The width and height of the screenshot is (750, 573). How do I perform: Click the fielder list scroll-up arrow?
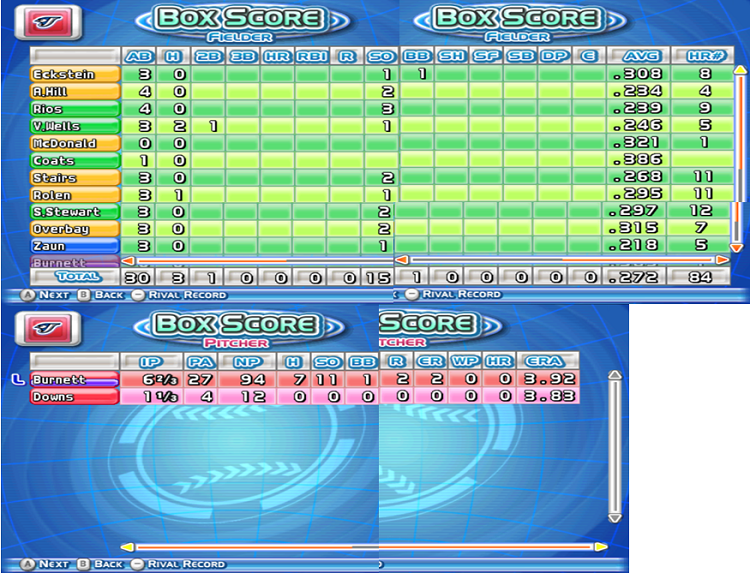(740, 71)
